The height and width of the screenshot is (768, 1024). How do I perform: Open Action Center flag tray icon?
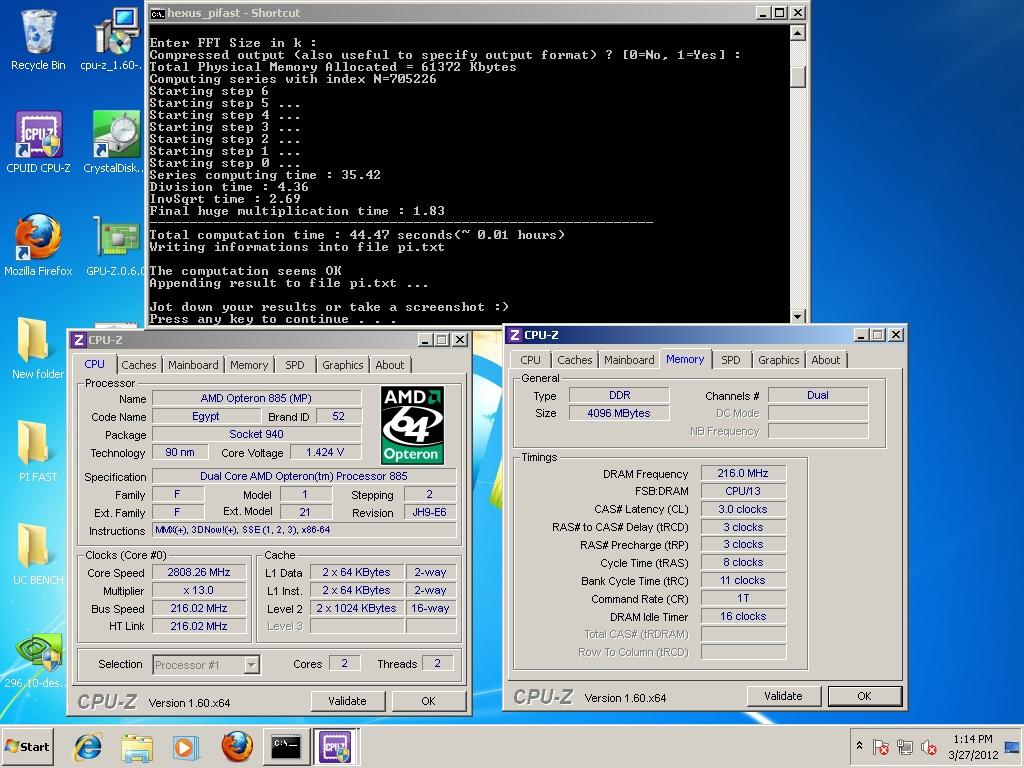[880, 746]
